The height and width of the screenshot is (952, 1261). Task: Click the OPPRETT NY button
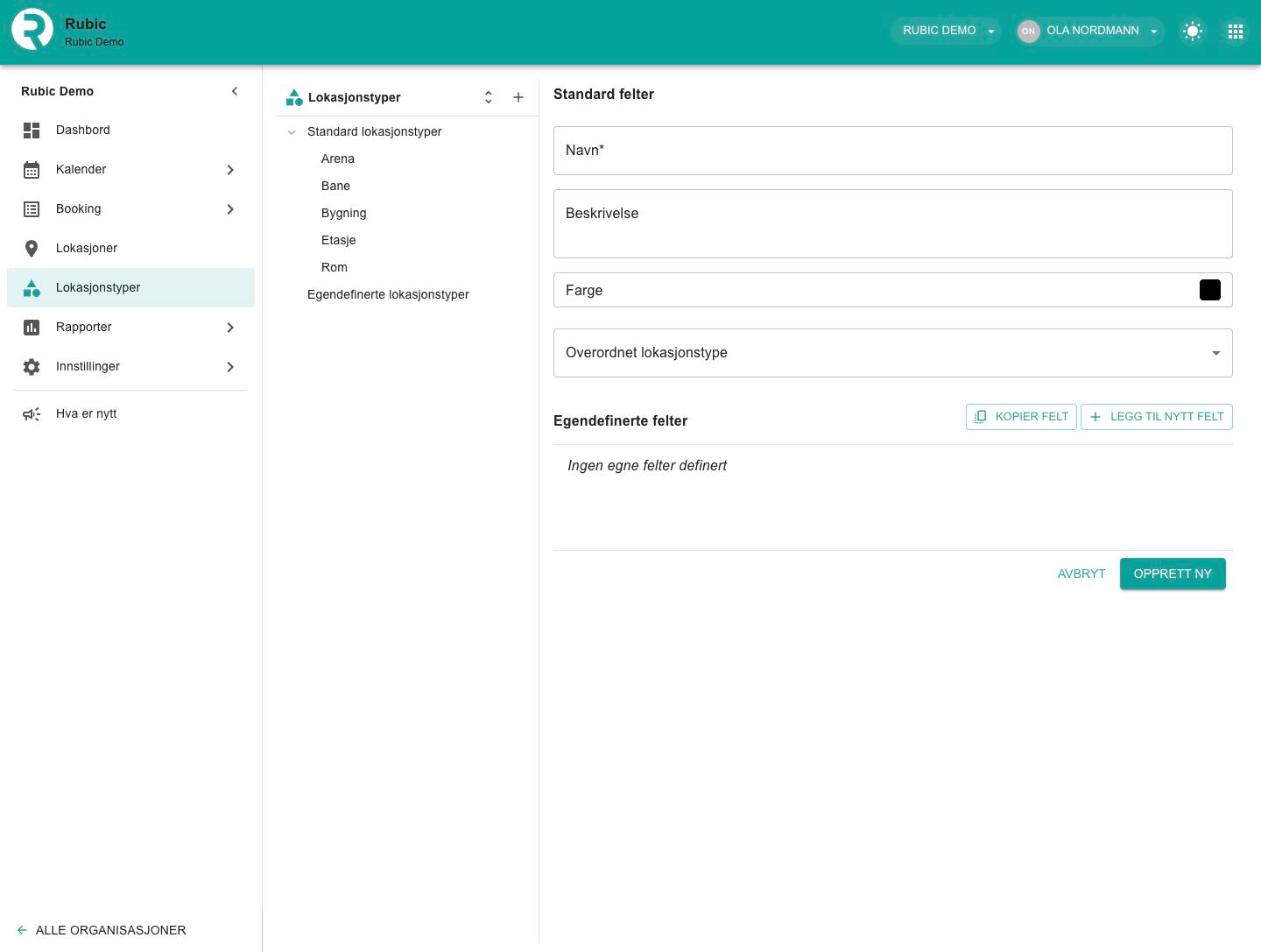point(1172,574)
